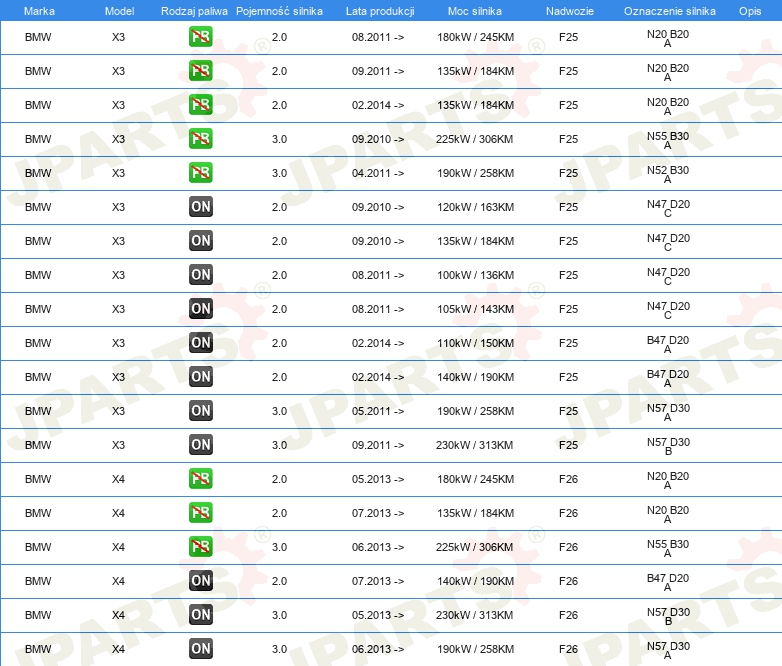Click the ON diesel icon for X3 120kW / 163KM

pyautogui.click(x=201, y=207)
